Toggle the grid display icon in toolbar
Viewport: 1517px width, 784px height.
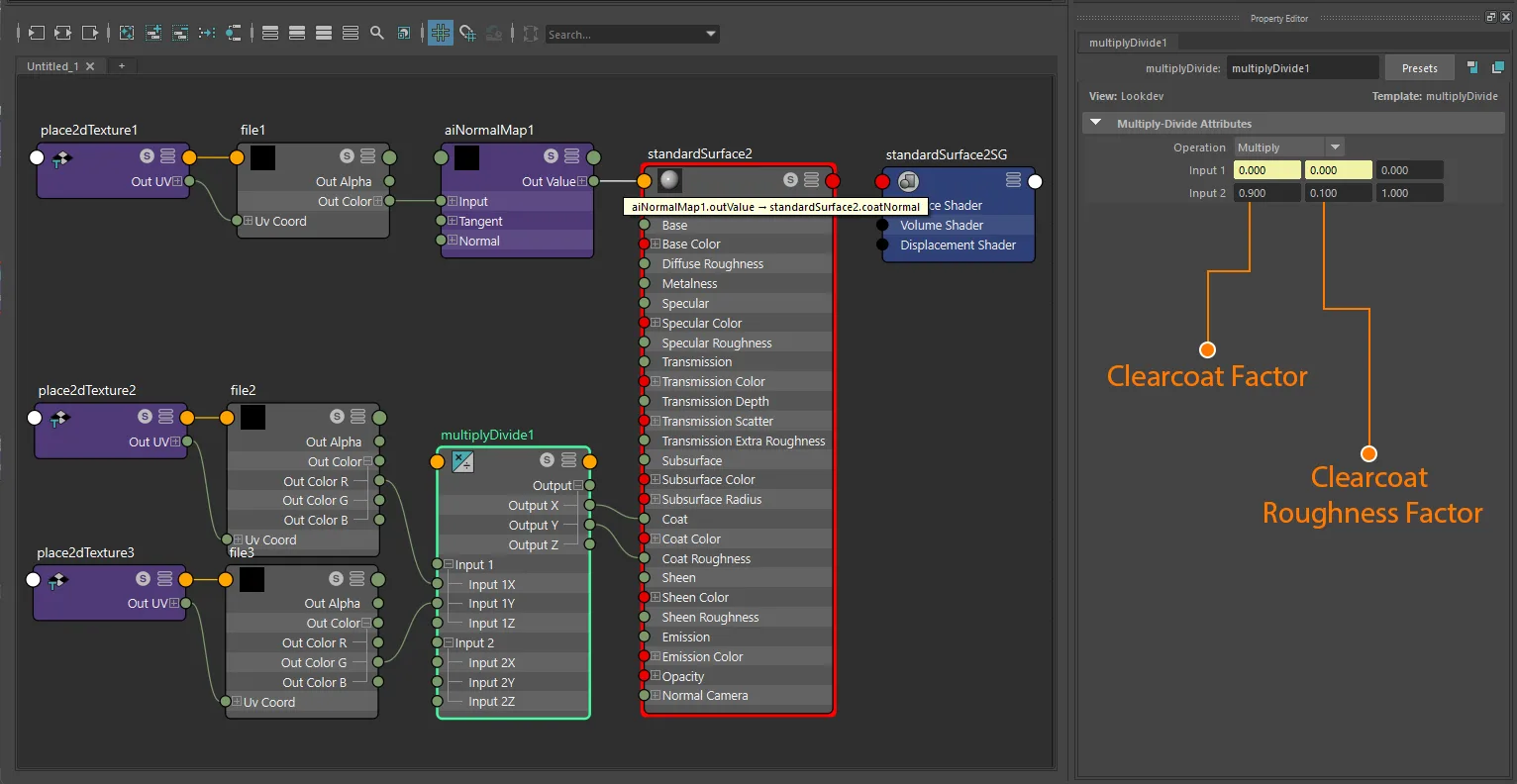(x=441, y=33)
